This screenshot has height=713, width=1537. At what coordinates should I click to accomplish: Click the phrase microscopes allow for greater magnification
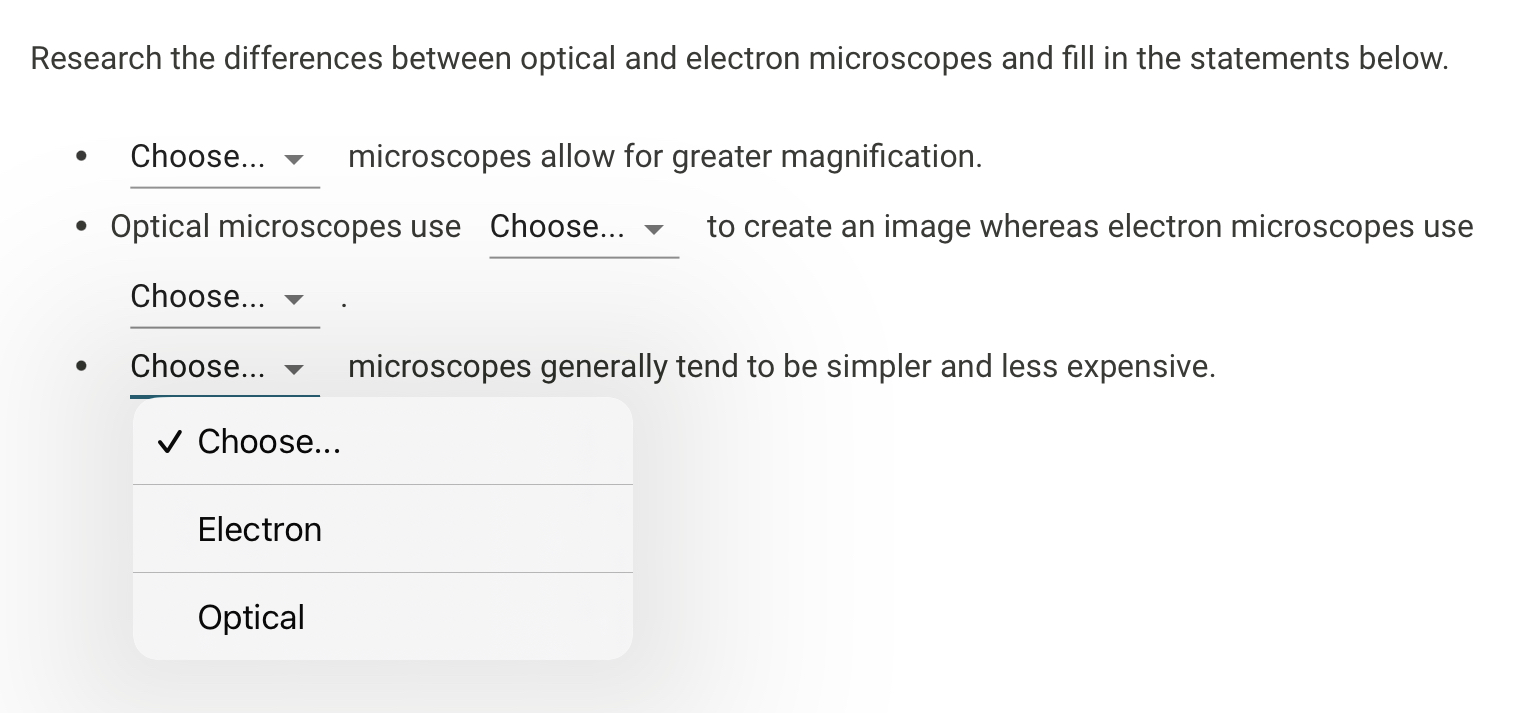coord(664,156)
